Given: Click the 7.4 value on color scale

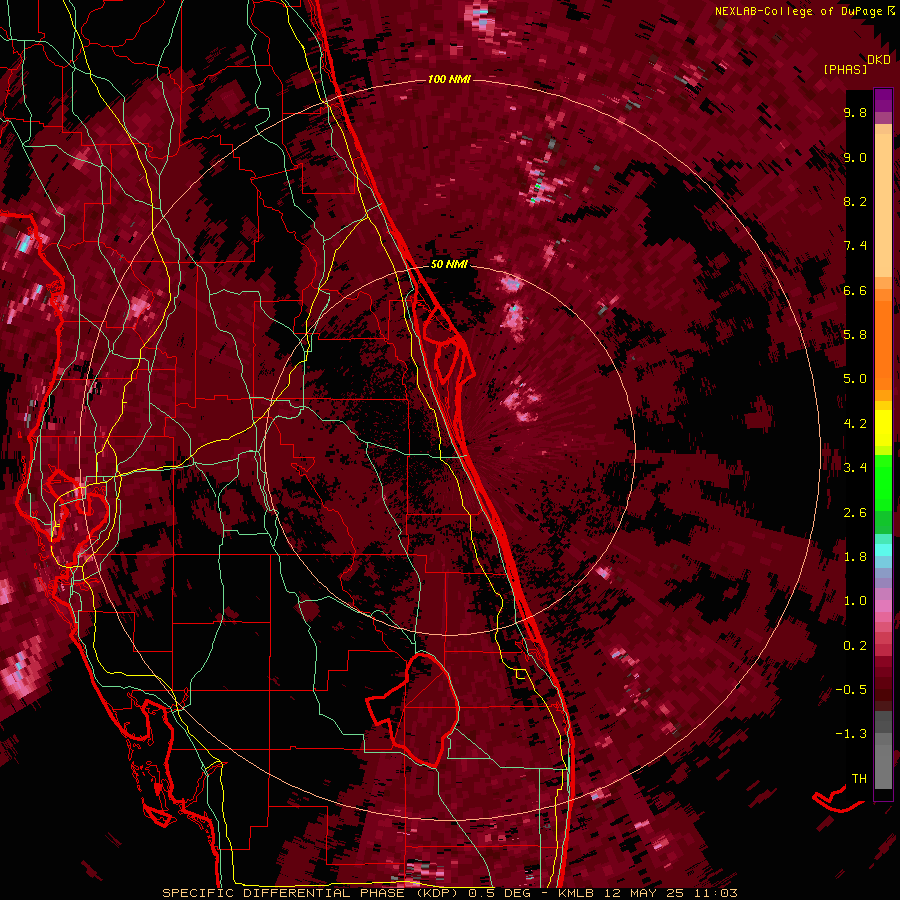Looking at the screenshot, I should (855, 246).
